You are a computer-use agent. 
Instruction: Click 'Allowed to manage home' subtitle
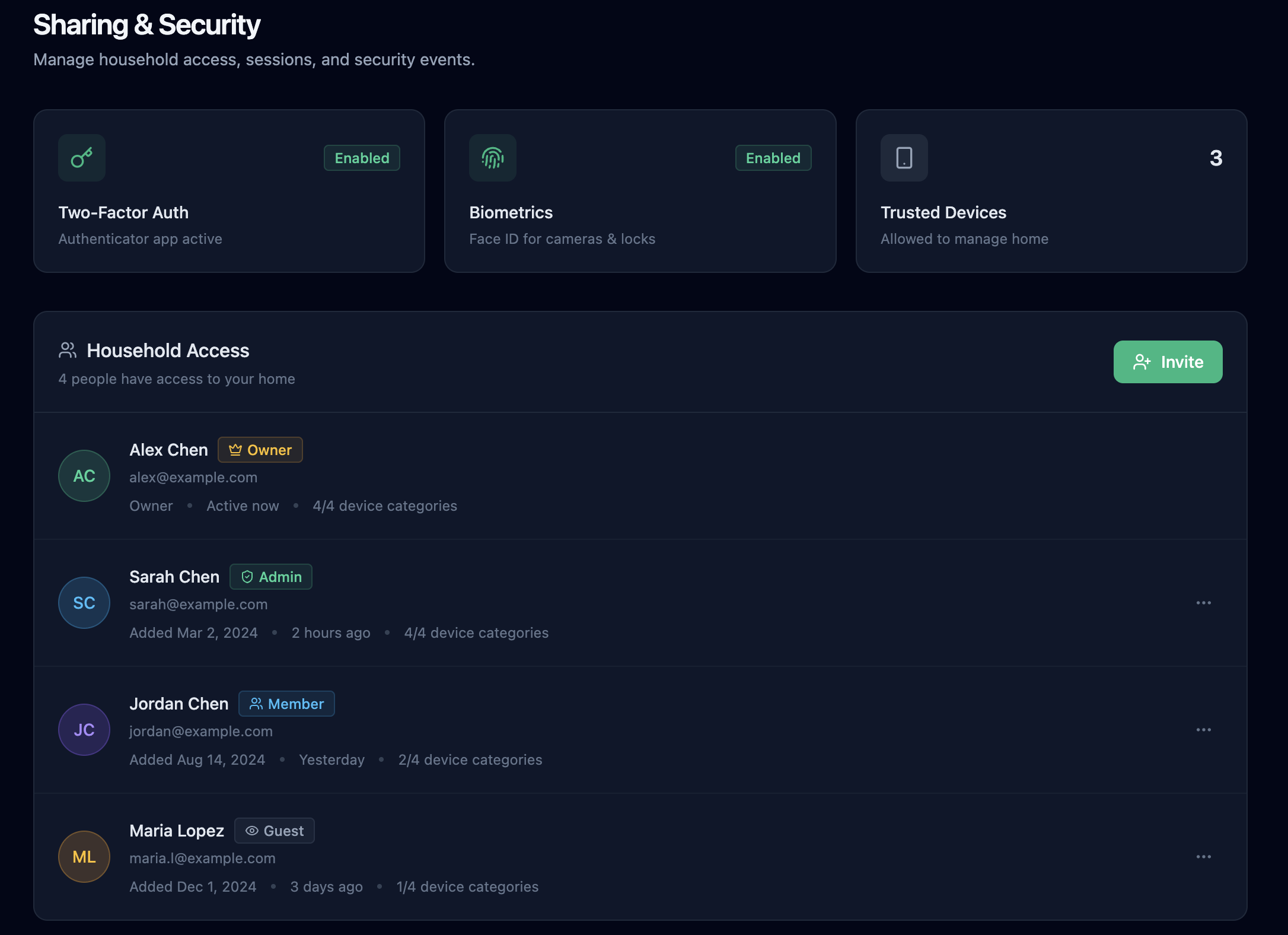(964, 239)
